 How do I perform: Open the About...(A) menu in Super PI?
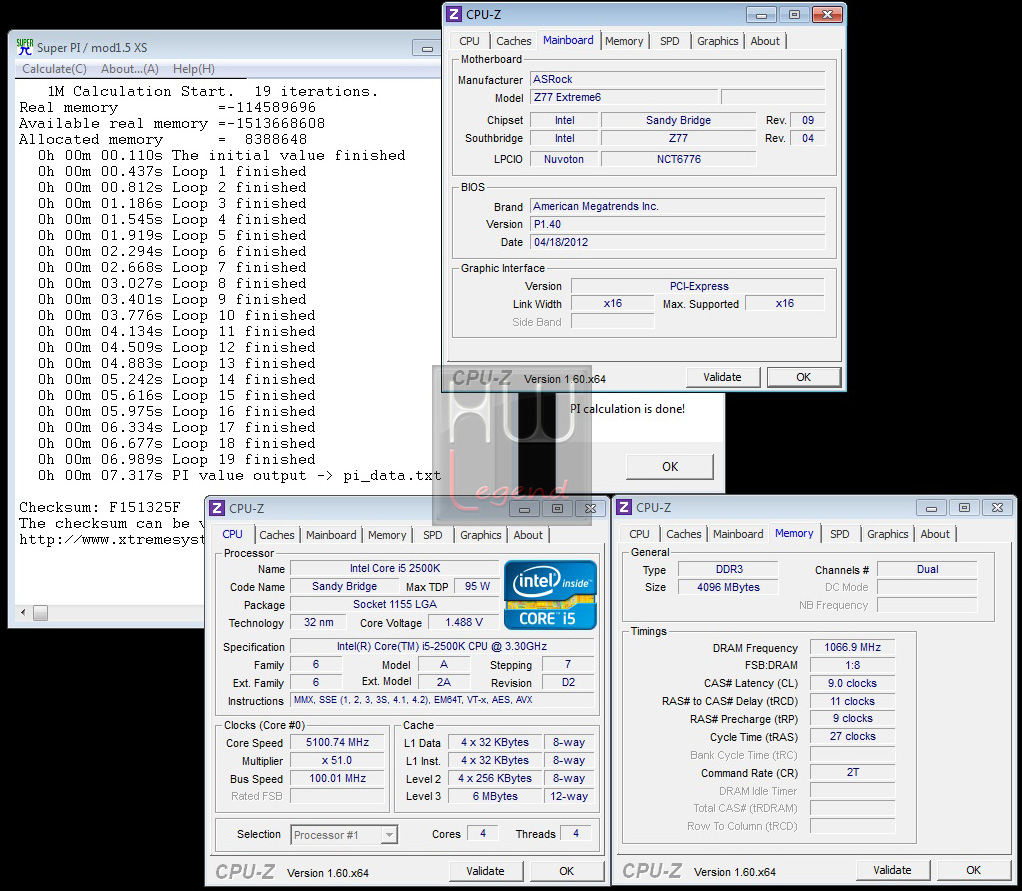point(130,69)
